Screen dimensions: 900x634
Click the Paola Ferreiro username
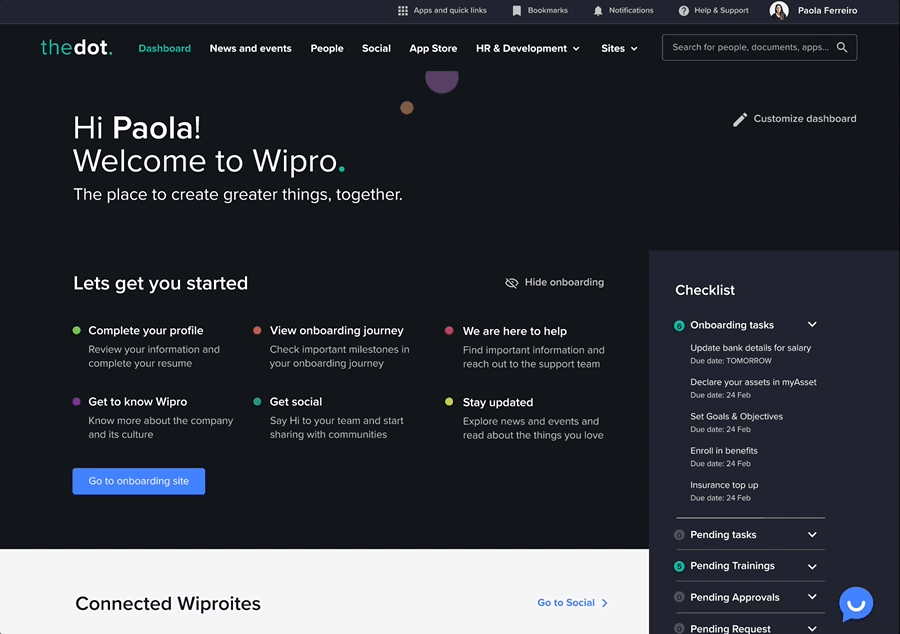click(x=828, y=11)
